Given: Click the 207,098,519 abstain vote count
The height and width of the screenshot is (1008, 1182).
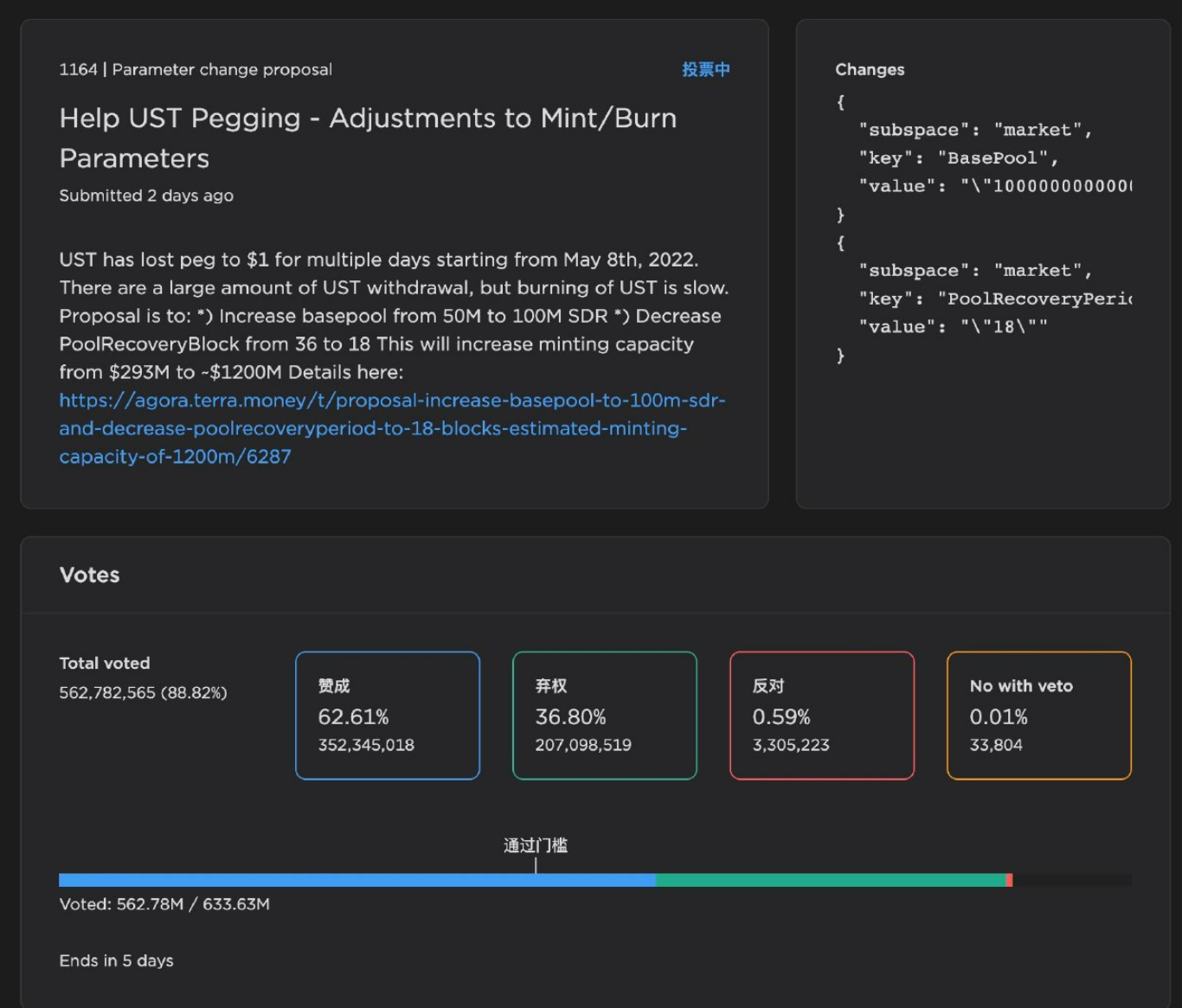Looking at the screenshot, I should point(583,745).
